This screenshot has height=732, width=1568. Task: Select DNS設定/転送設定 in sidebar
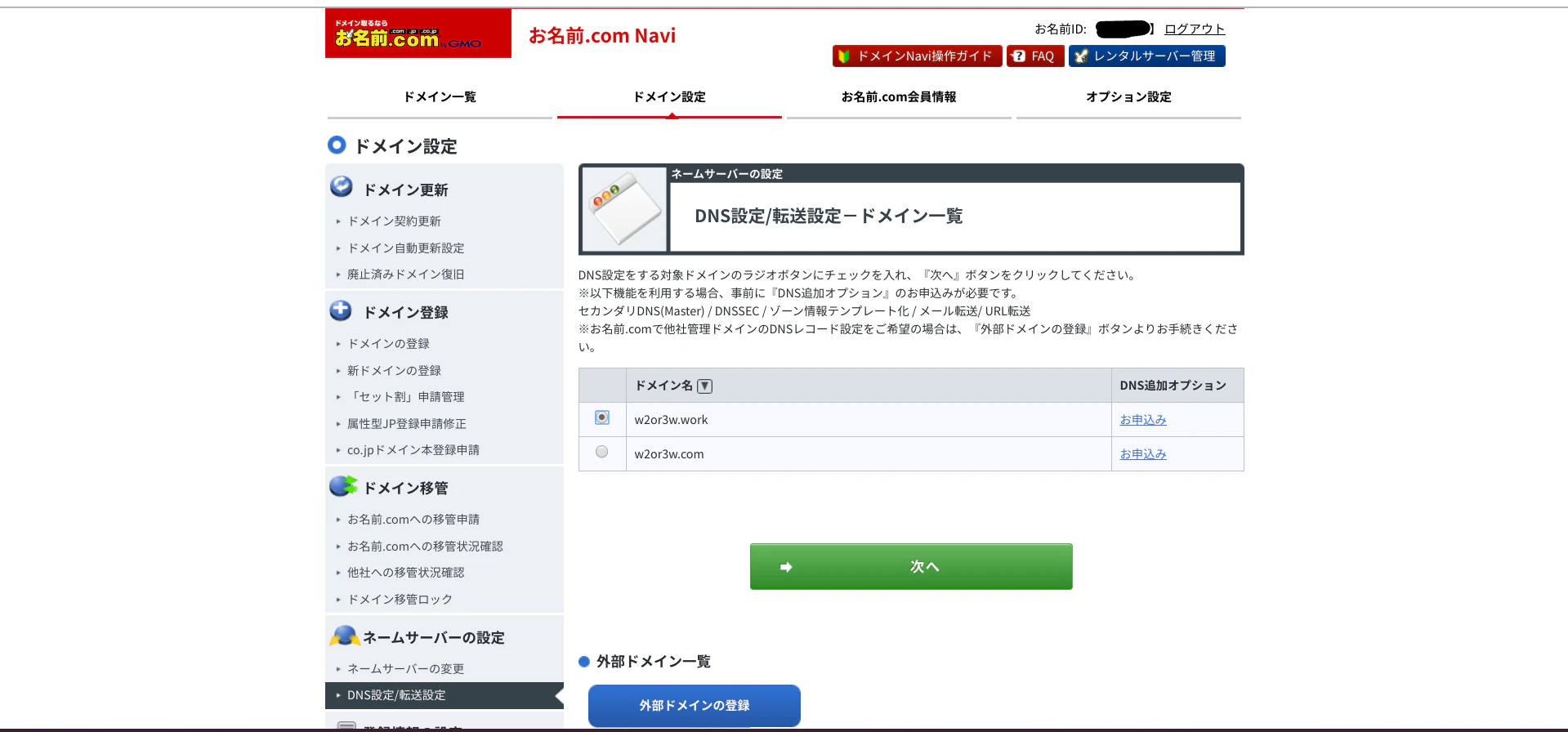[444, 695]
